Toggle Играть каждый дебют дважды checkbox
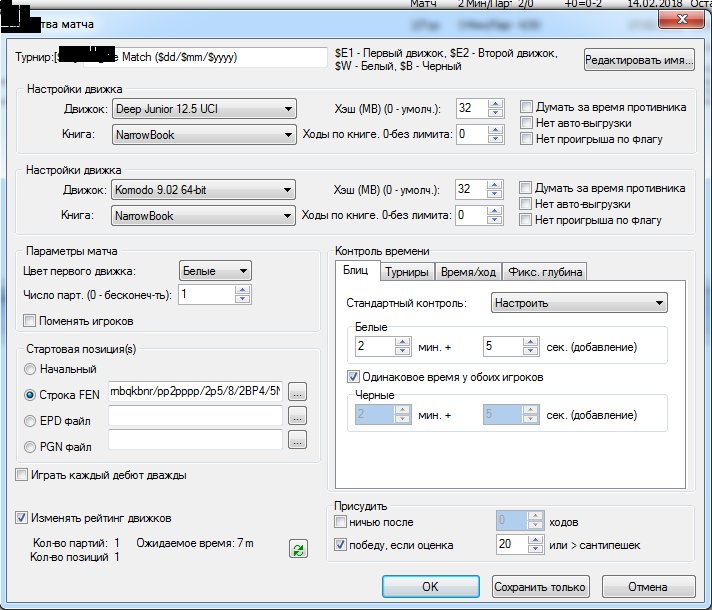This screenshot has height=610, width=712. 23,475
